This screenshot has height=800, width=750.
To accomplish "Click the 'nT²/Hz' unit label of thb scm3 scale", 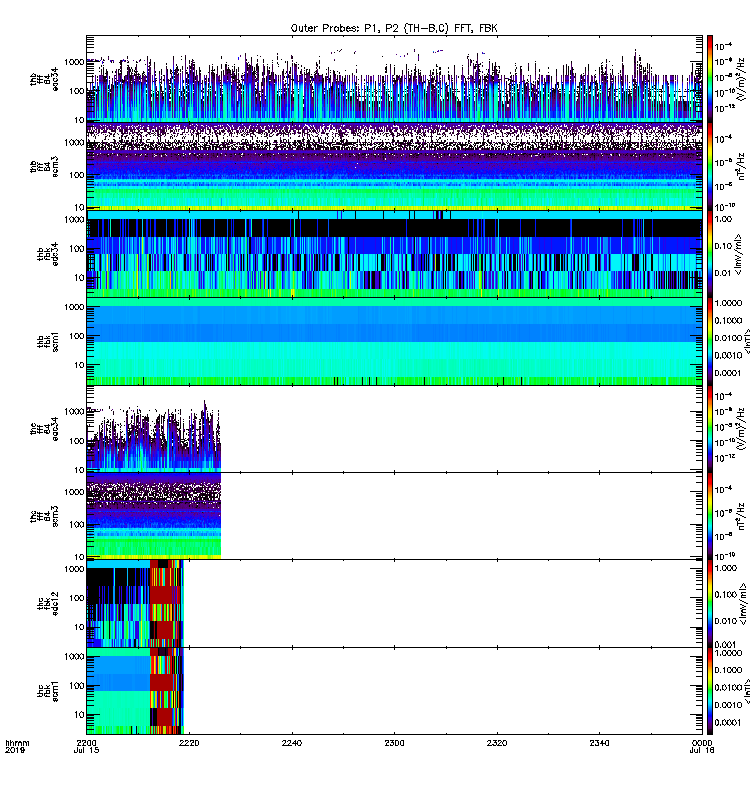I will [x=742, y=166].
